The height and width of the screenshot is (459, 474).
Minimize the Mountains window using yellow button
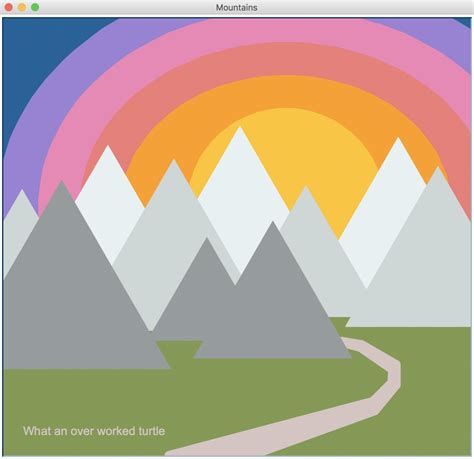(x=22, y=7)
